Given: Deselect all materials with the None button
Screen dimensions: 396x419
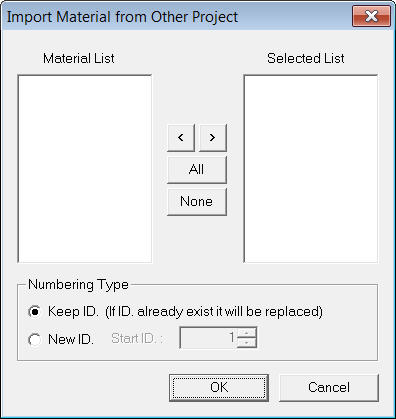Looking at the screenshot, I should click(197, 202).
